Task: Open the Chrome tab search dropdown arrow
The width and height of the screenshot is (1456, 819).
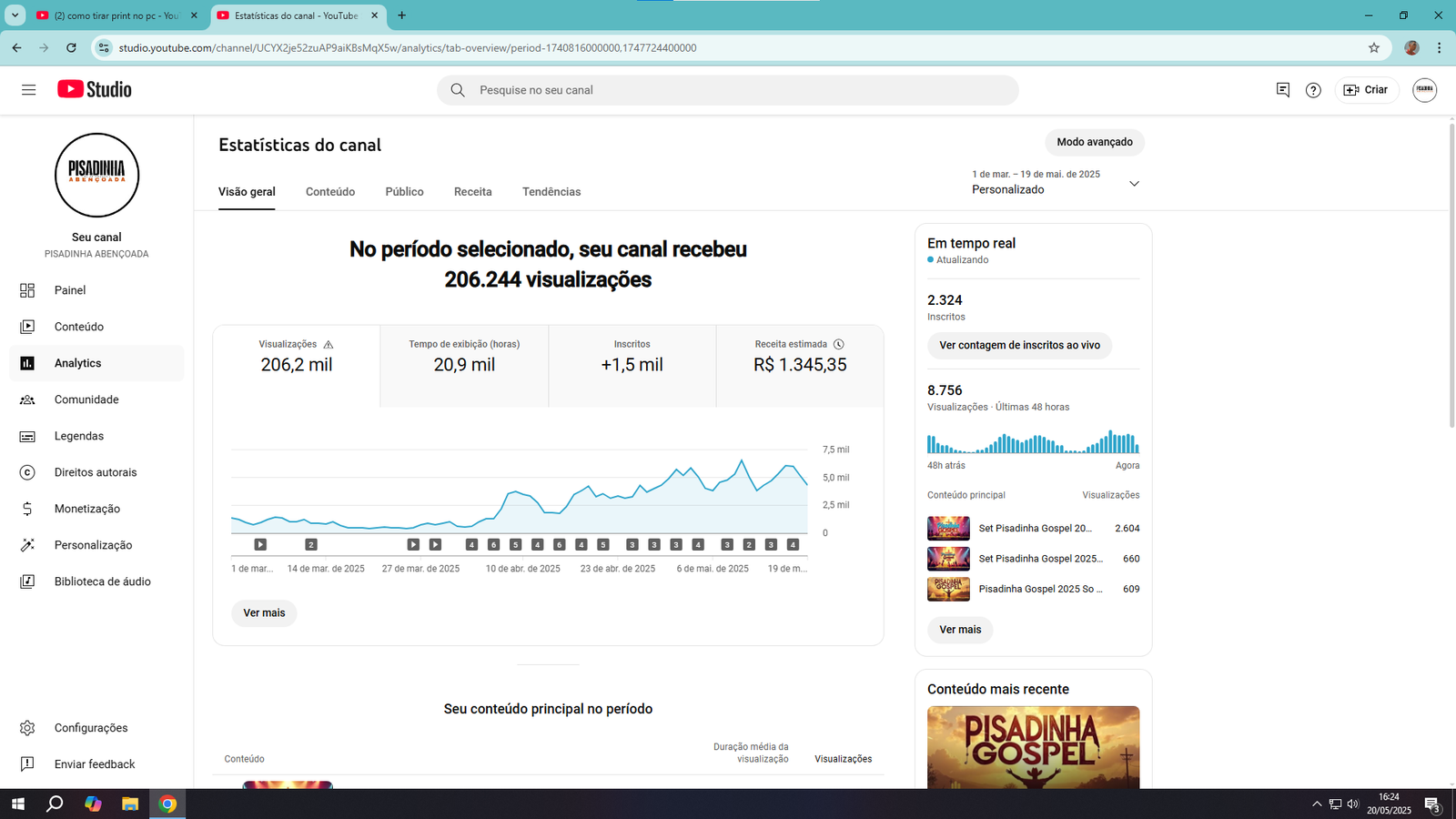Action: coord(15,15)
